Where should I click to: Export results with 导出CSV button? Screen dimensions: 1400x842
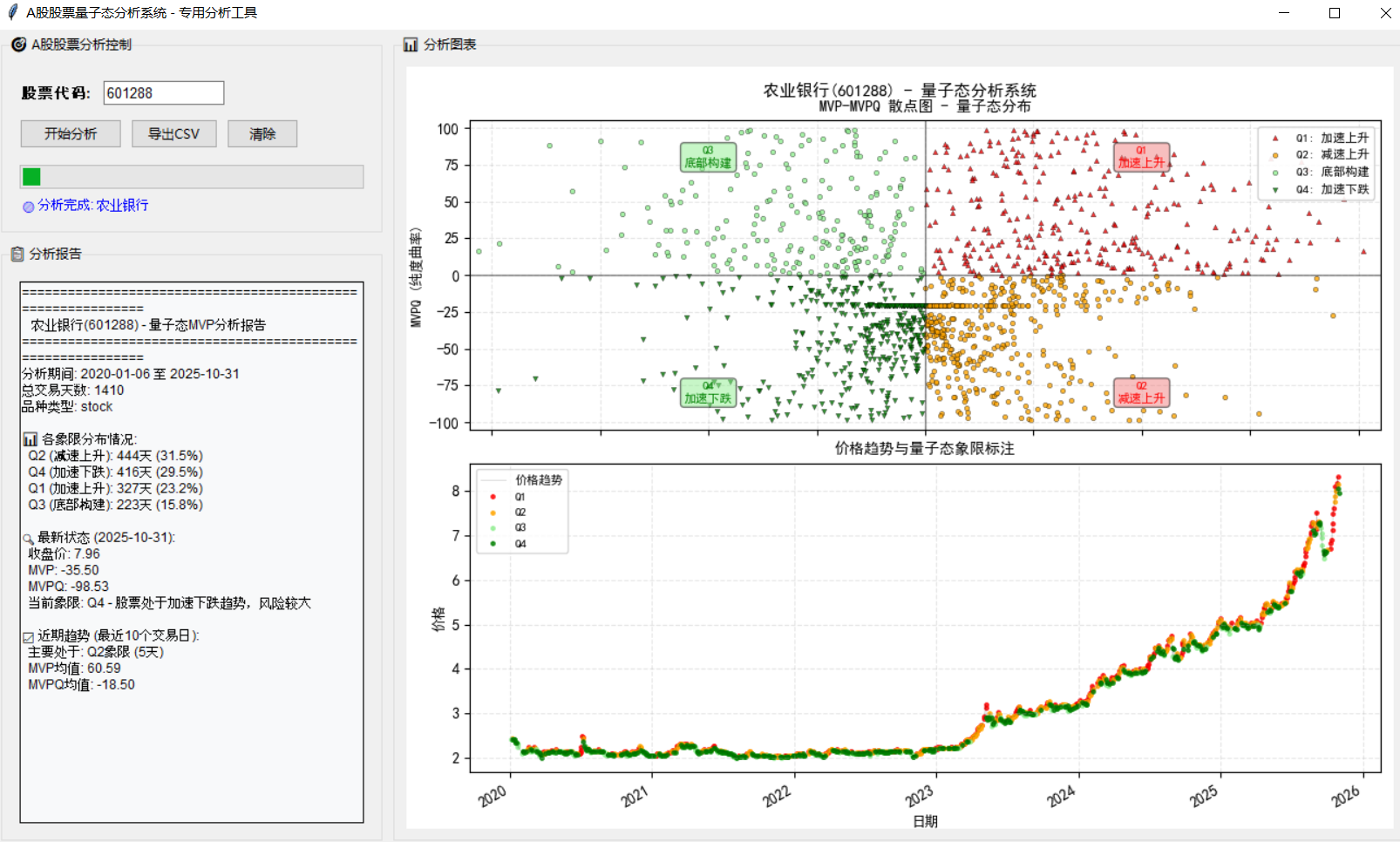pos(173,133)
